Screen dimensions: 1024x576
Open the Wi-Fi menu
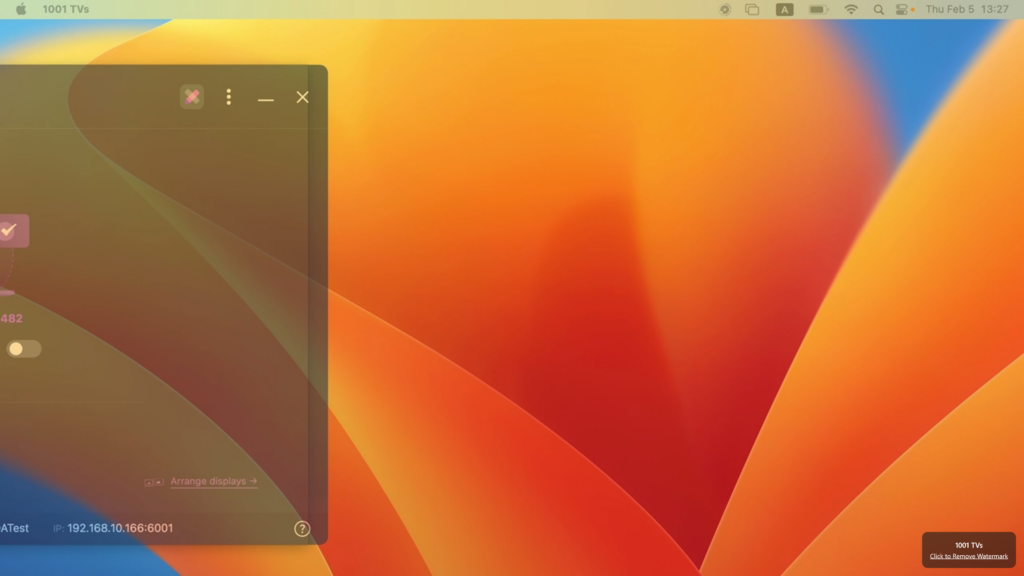coord(851,9)
